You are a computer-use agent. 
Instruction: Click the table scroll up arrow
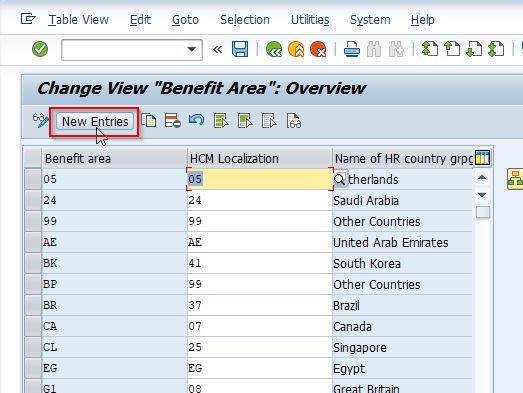tap(482, 177)
